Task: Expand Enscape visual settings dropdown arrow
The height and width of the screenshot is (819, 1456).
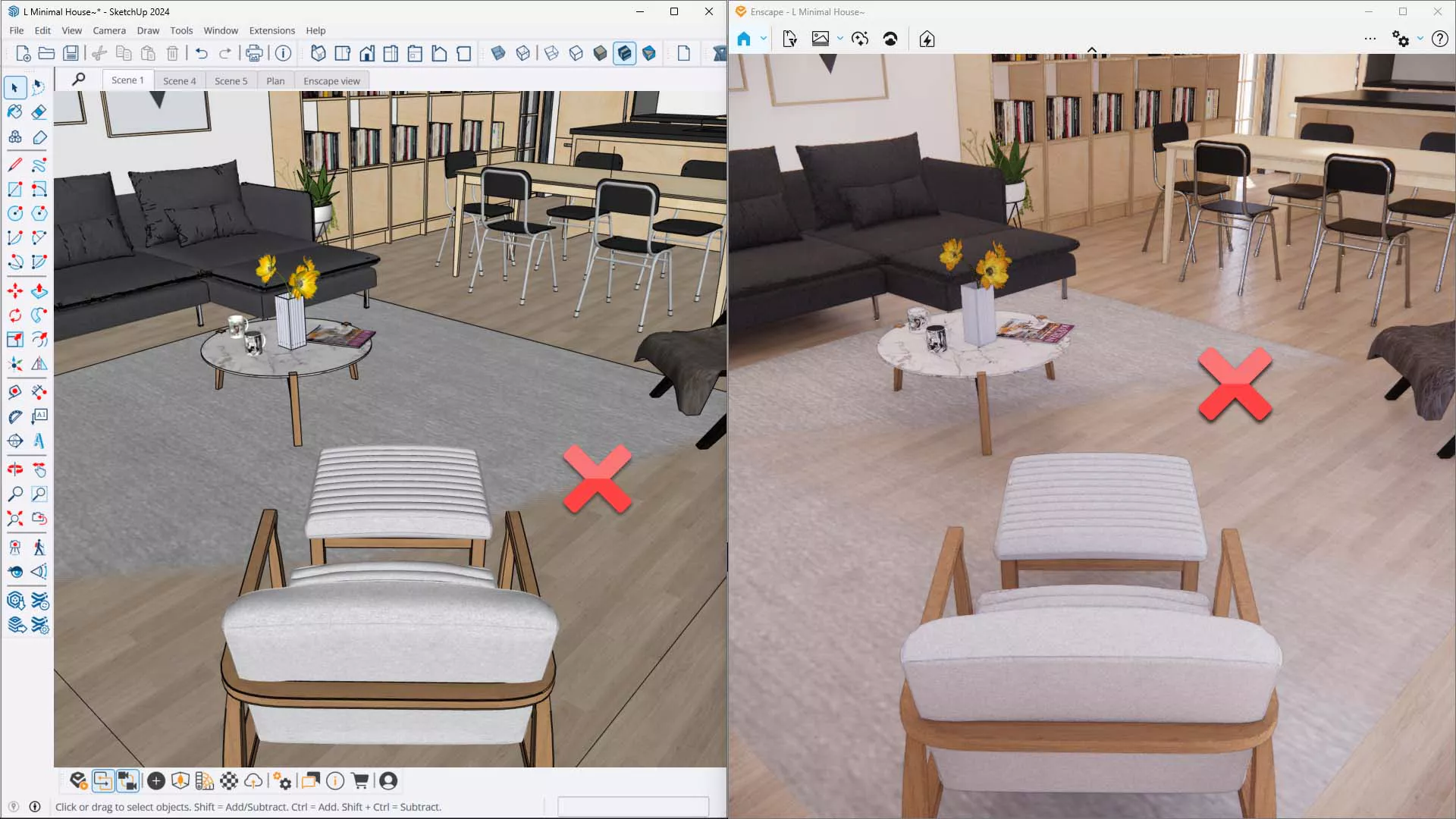Action: coord(1420,39)
